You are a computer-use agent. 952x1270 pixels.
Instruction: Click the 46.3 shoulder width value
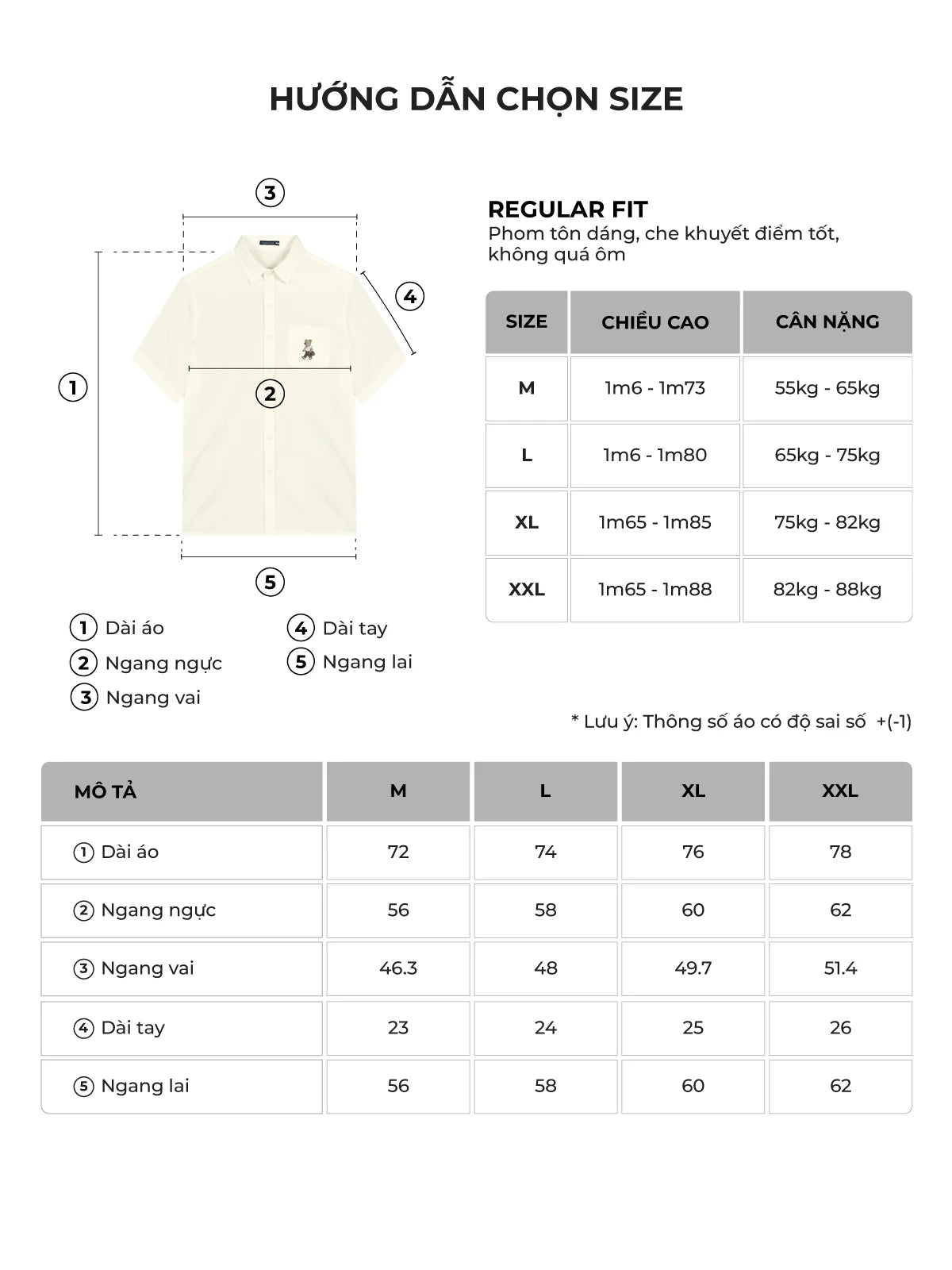[x=398, y=968]
